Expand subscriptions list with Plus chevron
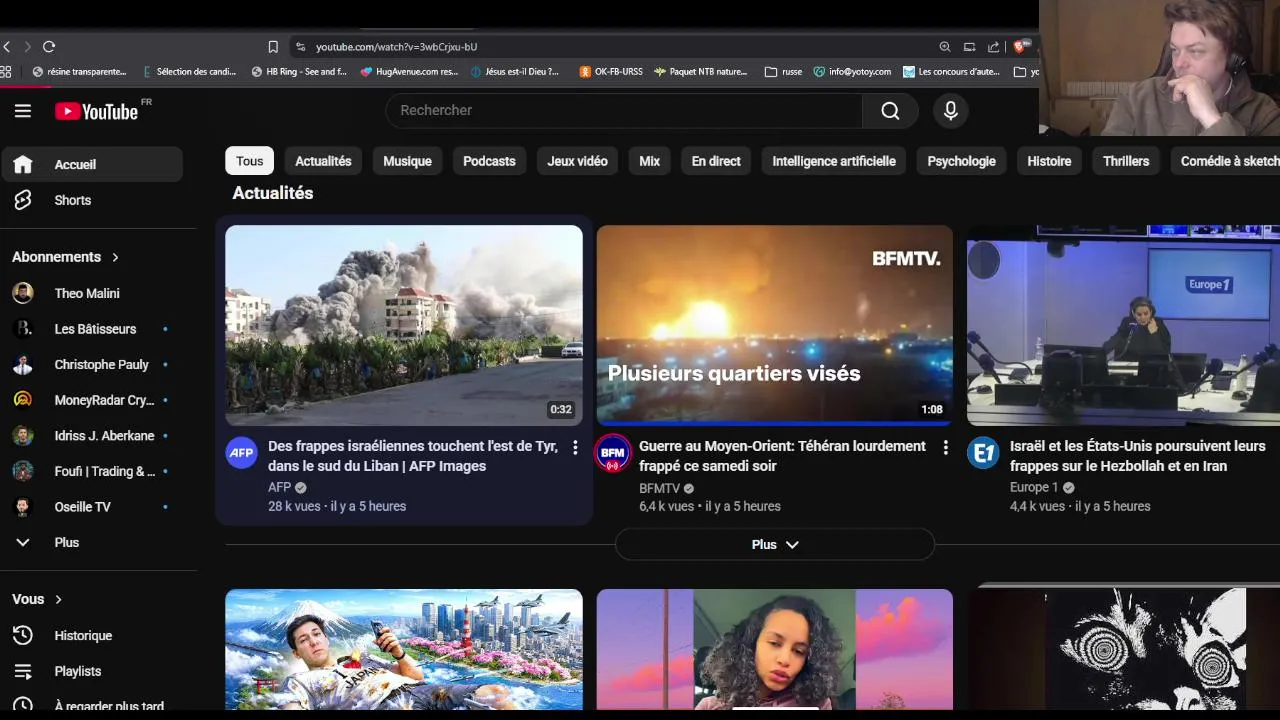Viewport: 1280px width, 720px height. click(x=92, y=542)
